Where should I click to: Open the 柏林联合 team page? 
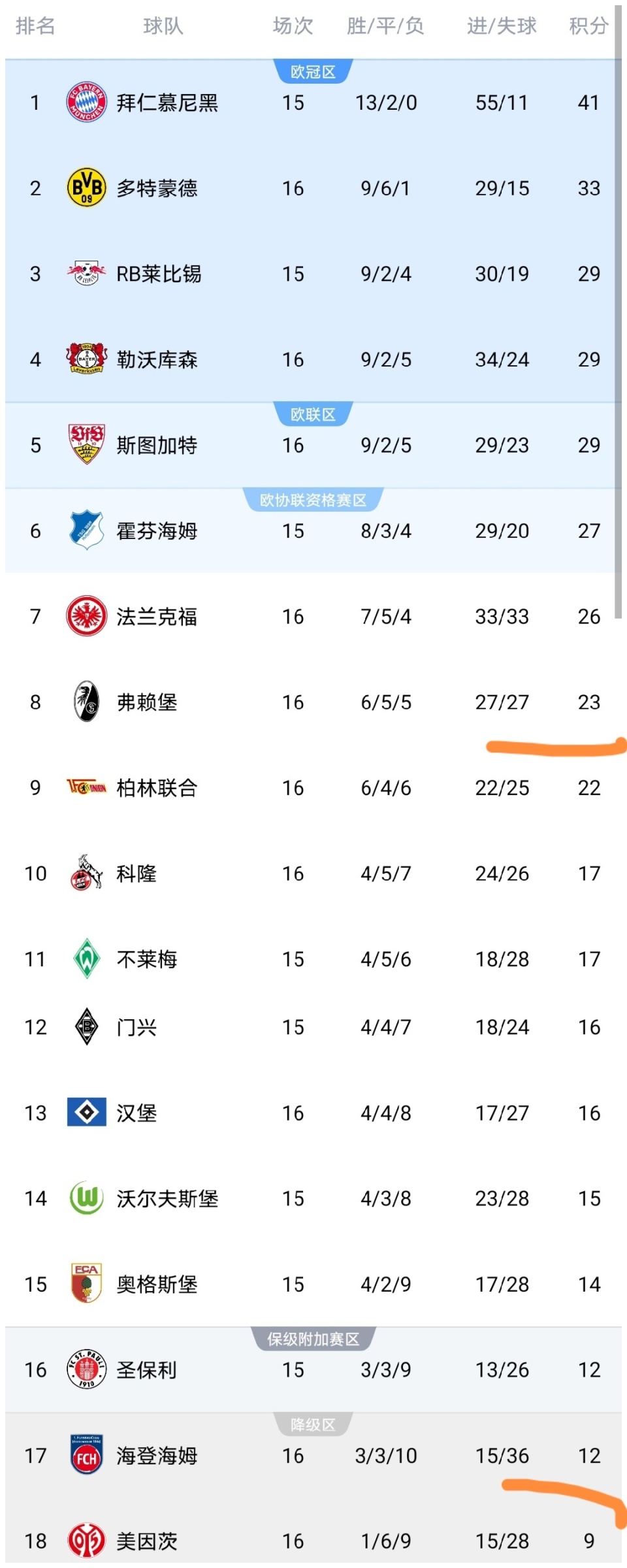coord(157,788)
